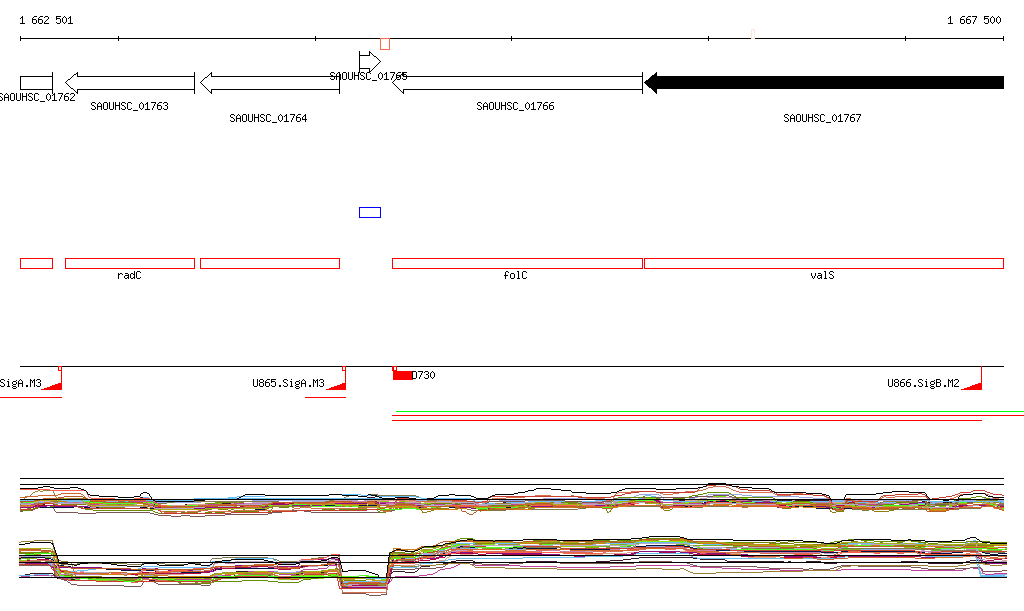Select the U865.SigA.M3 red promoter triangle
This screenshot has height=611, width=1024.
pos(338,385)
